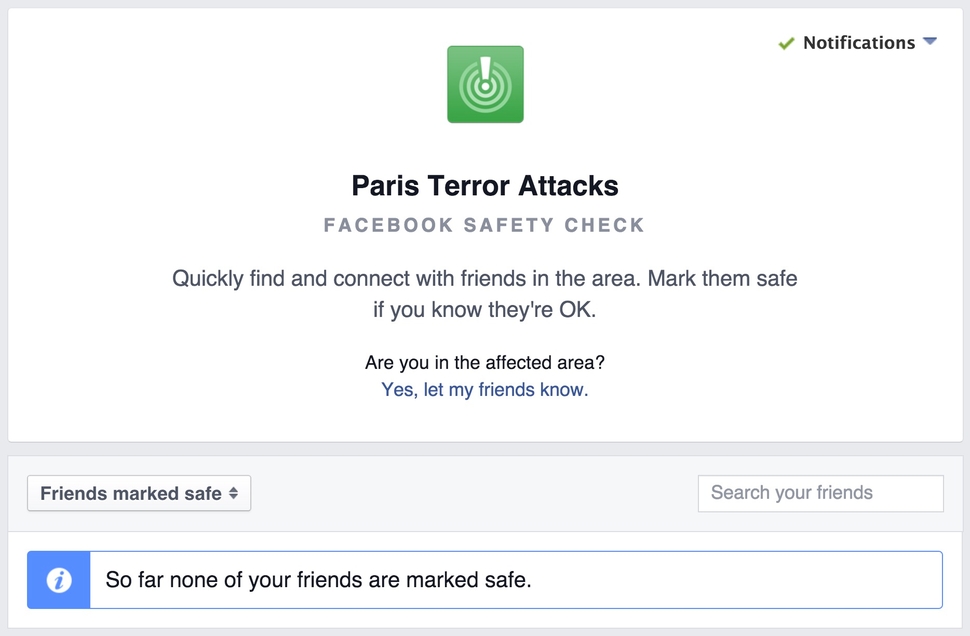Viewport: 970px width, 636px height.
Task: Toggle the Notifications setting label
Action: point(858,43)
